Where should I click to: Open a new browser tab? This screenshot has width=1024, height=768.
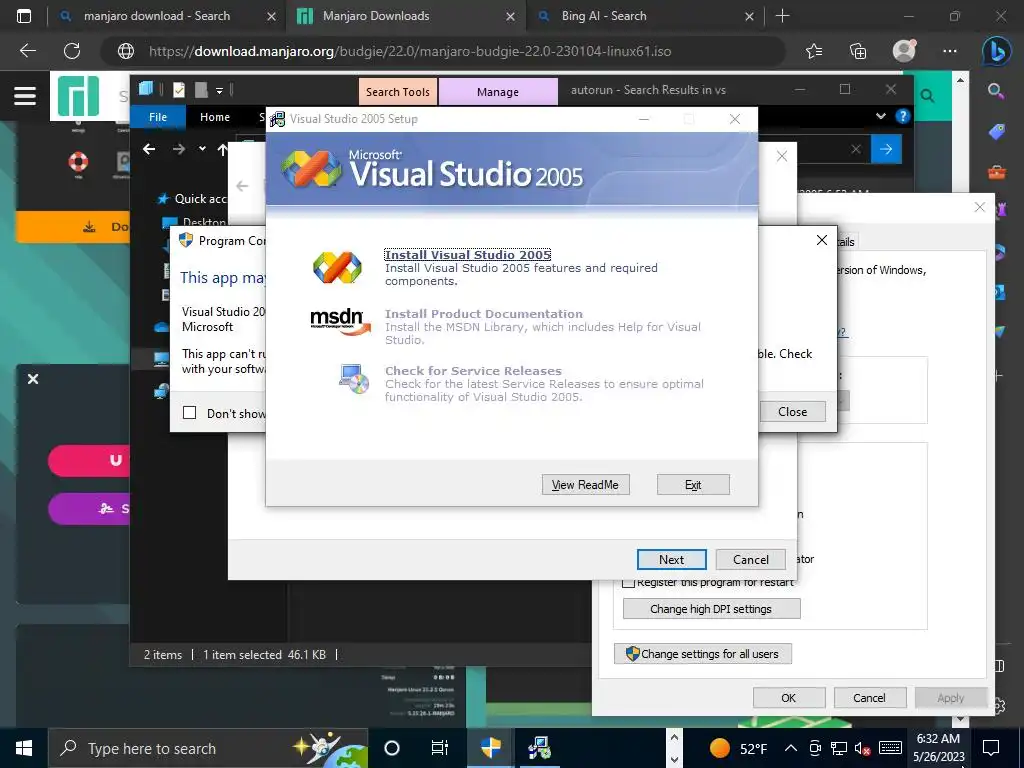[x=782, y=16]
